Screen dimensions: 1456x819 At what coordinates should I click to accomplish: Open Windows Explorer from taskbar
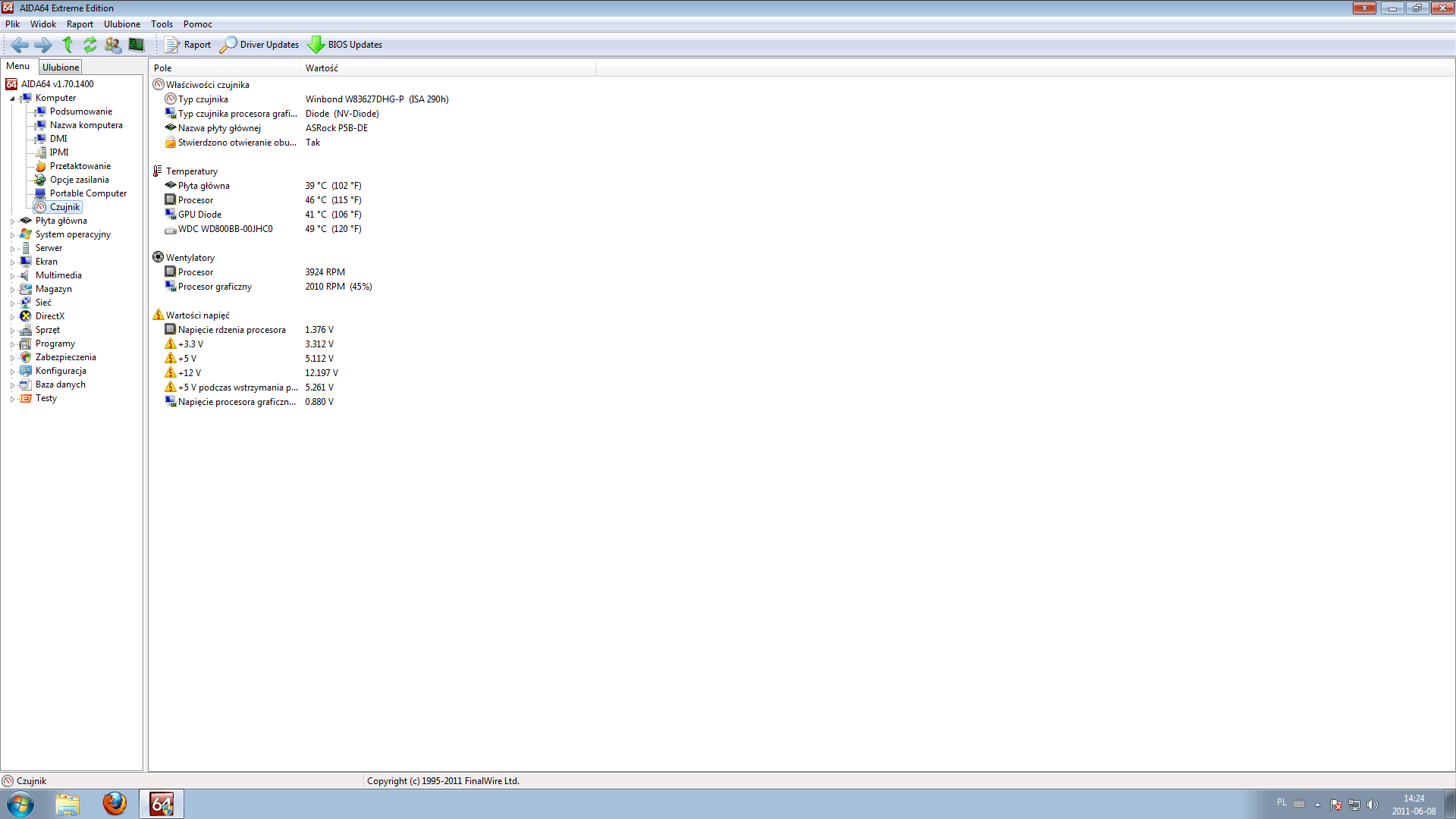pos(67,804)
